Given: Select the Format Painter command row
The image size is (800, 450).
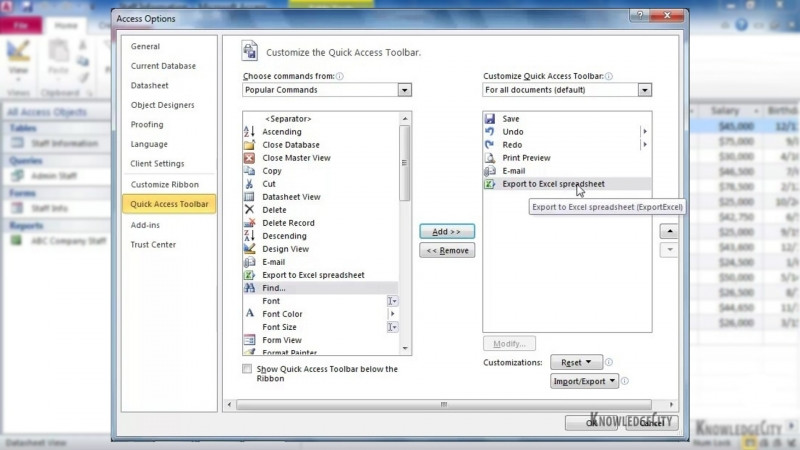Looking at the screenshot, I should [x=320, y=352].
